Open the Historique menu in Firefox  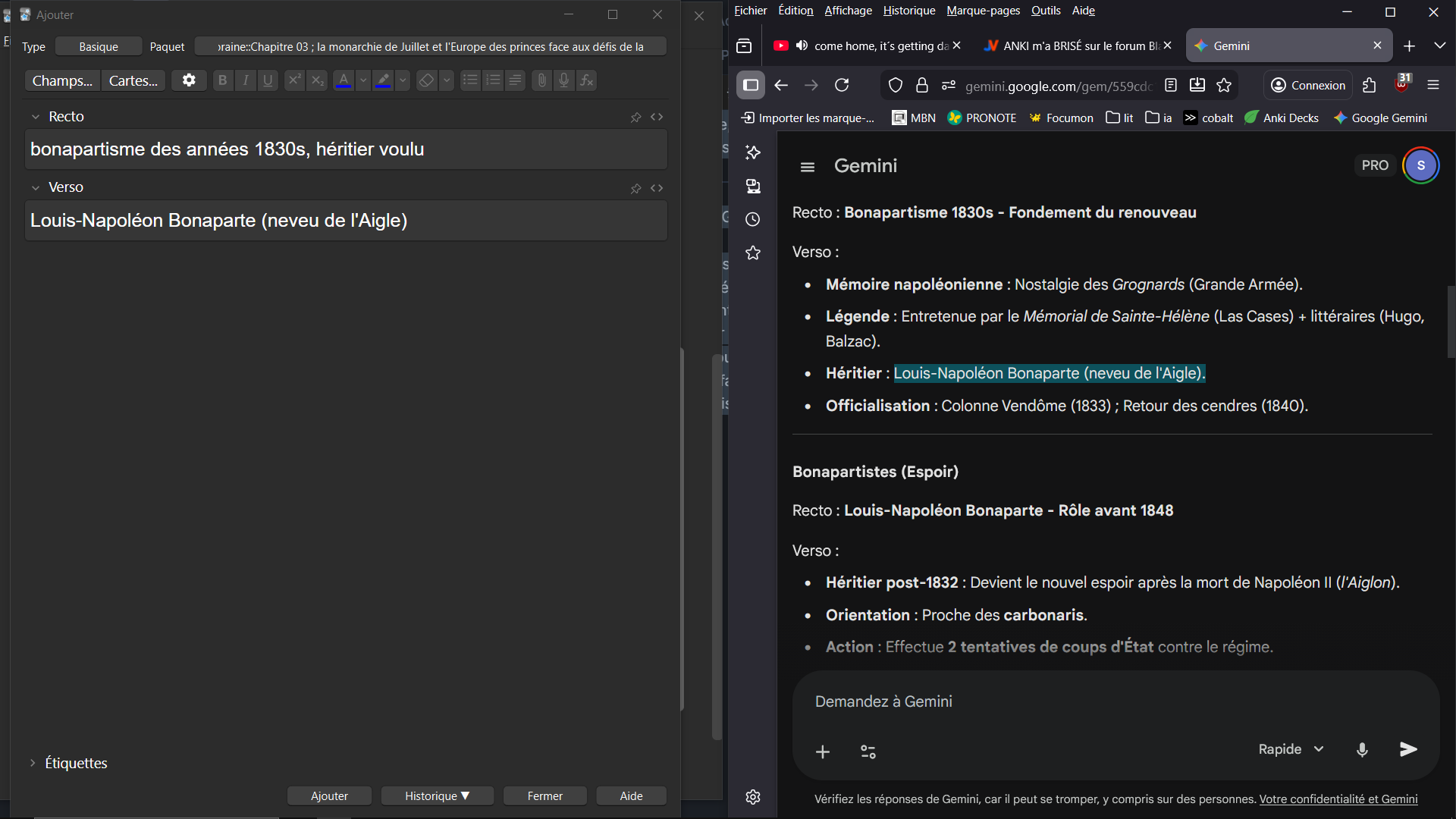908,11
